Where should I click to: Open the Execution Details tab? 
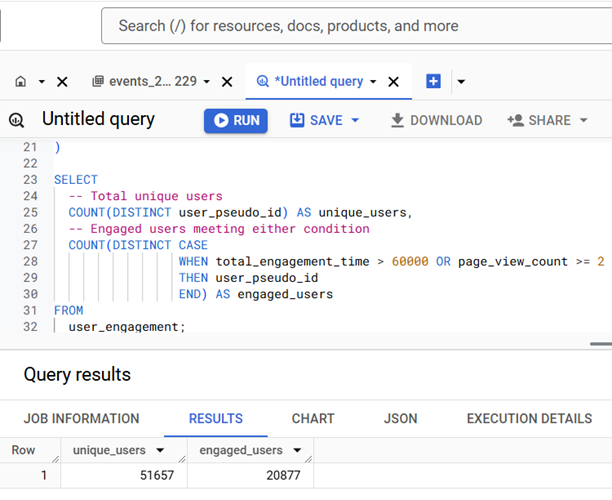coord(529,418)
